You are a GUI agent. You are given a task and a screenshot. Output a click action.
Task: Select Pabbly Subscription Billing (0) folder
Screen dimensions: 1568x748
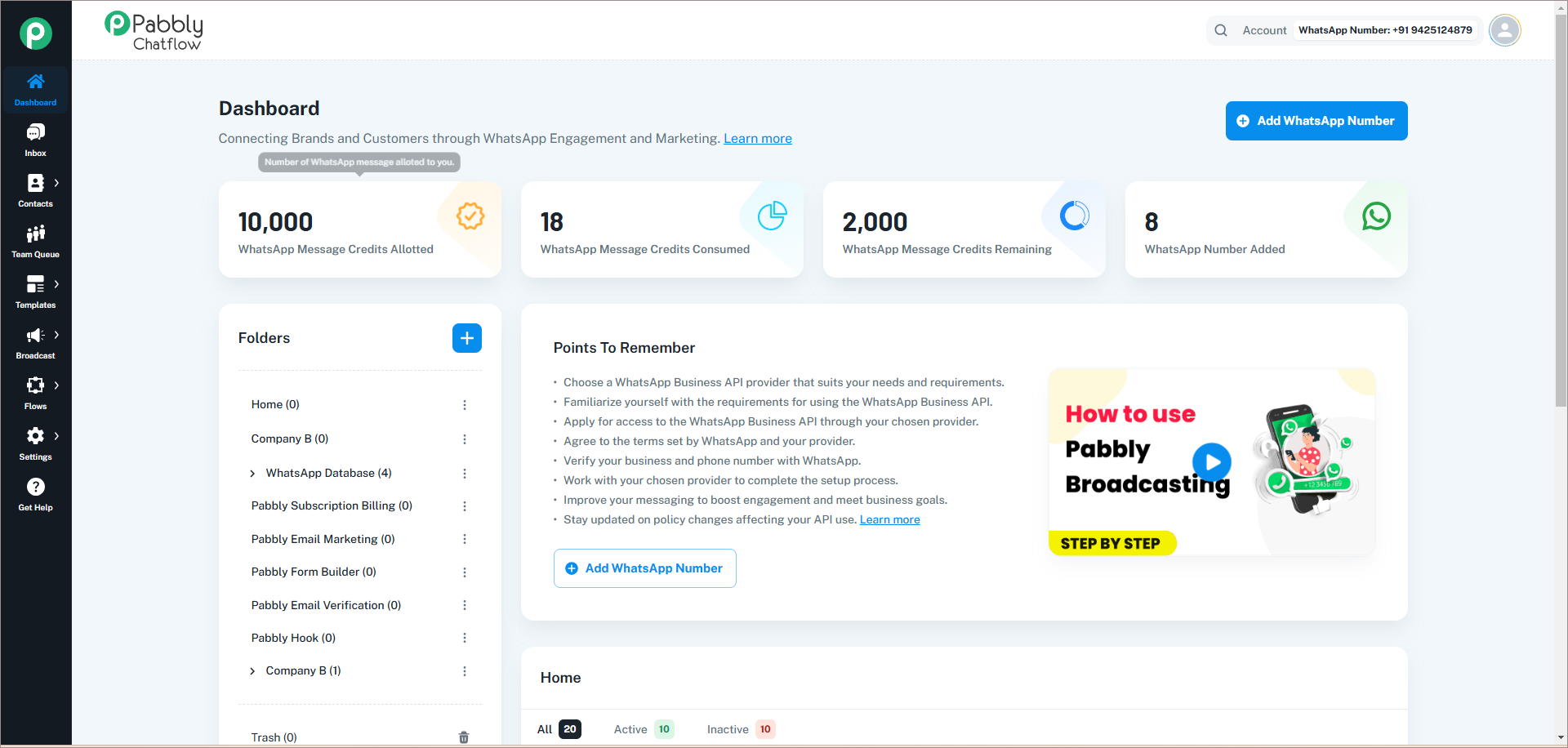point(332,505)
